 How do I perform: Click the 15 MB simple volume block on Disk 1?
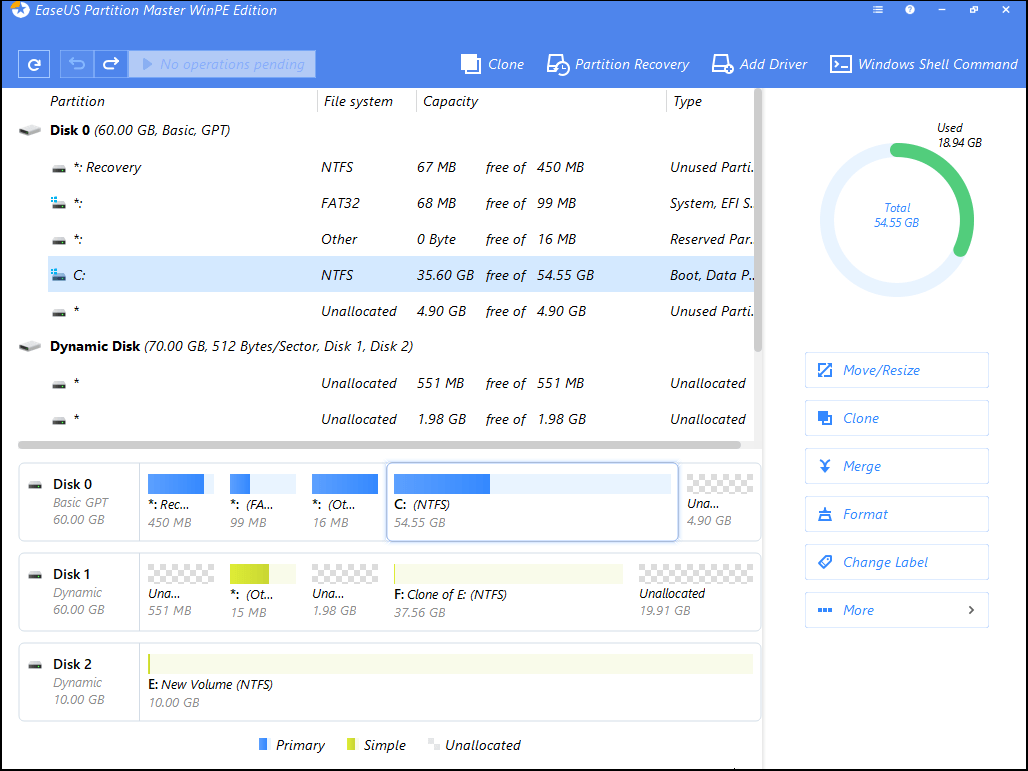pyautogui.click(x=262, y=592)
